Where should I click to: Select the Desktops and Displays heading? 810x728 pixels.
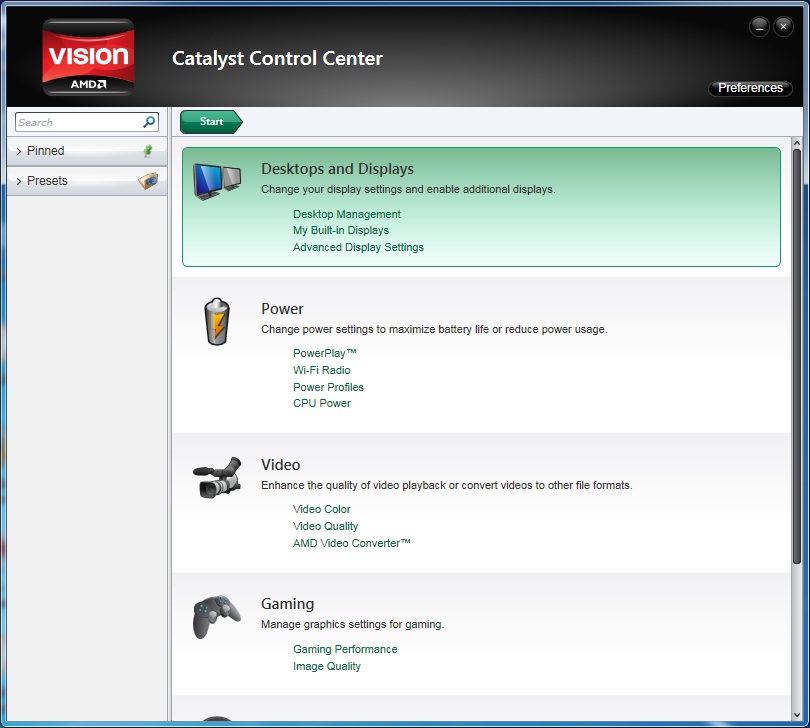[x=337, y=169]
